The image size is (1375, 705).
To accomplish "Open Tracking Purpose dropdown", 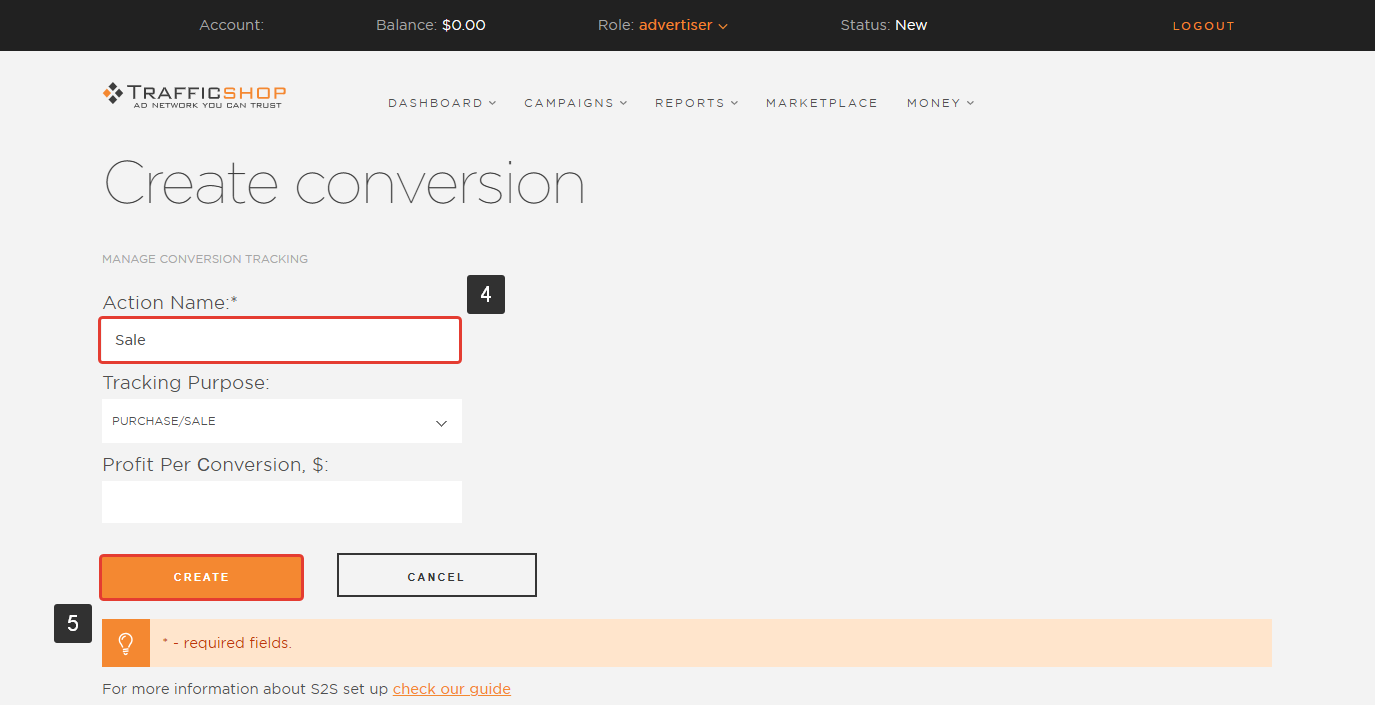I will 282,421.
